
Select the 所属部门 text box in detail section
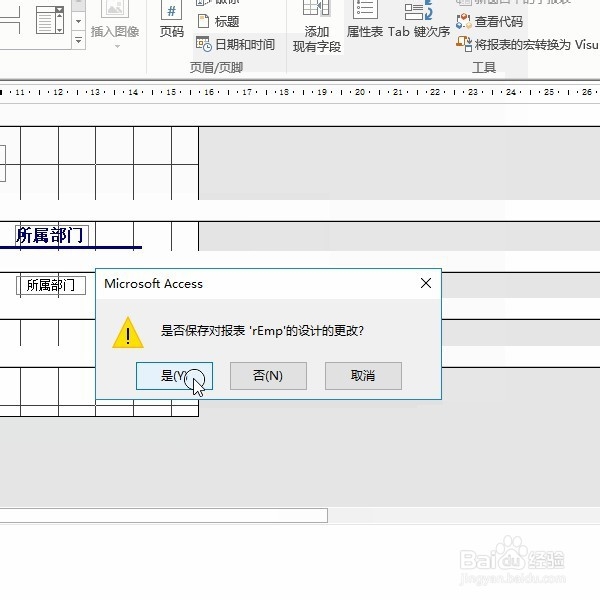tap(51, 285)
